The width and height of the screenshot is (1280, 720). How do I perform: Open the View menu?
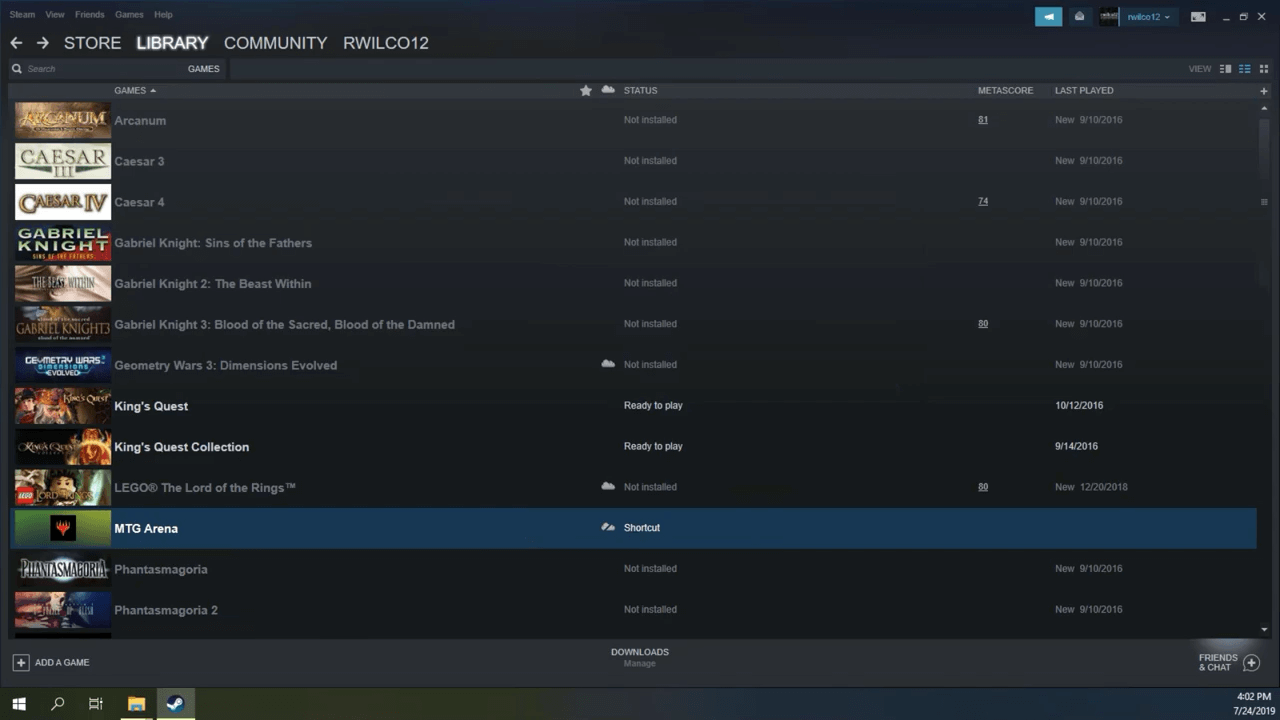point(55,15)
